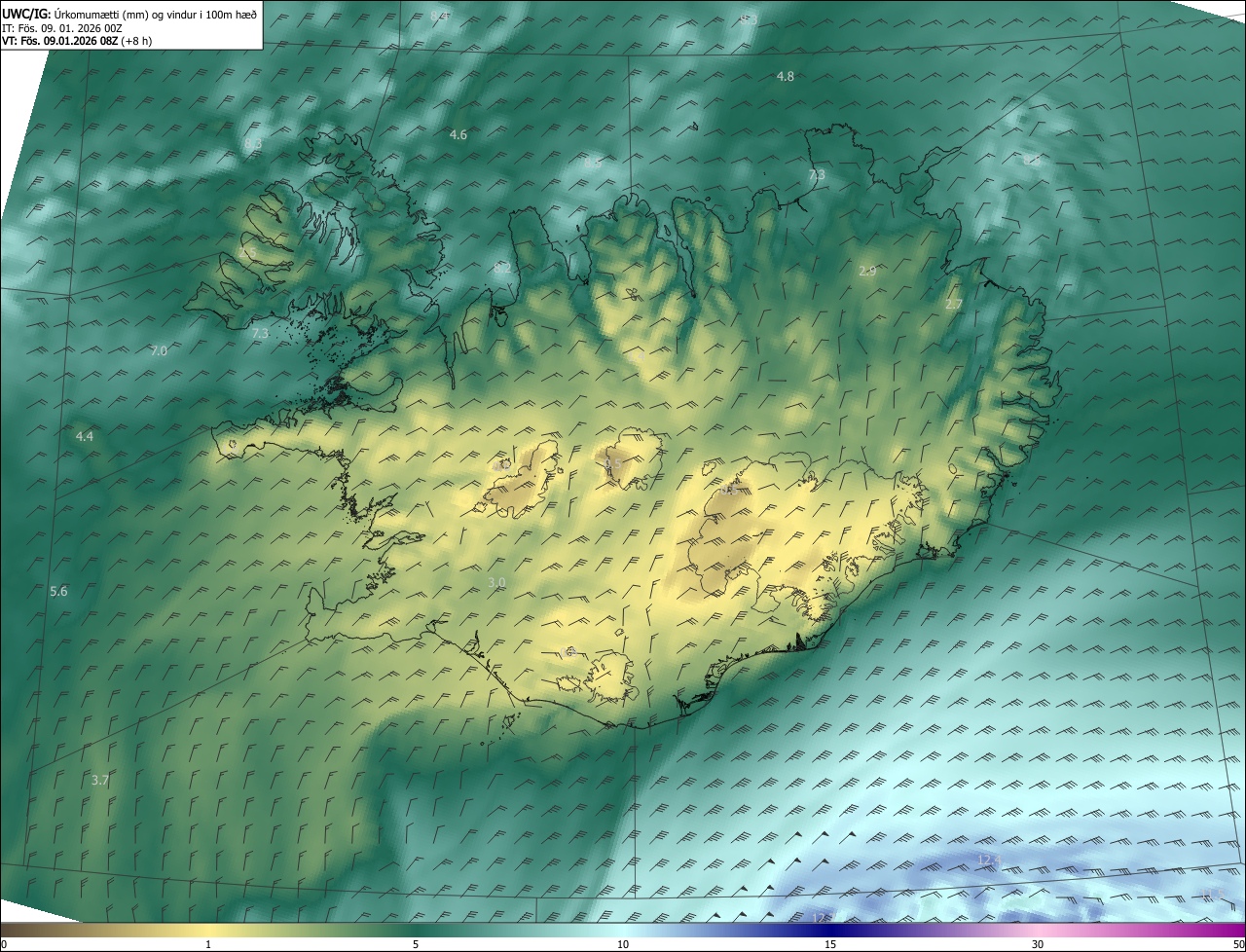
Task: Click the 7.0 value label on the map
Action: pyautogui.click(x=159, y=350)
